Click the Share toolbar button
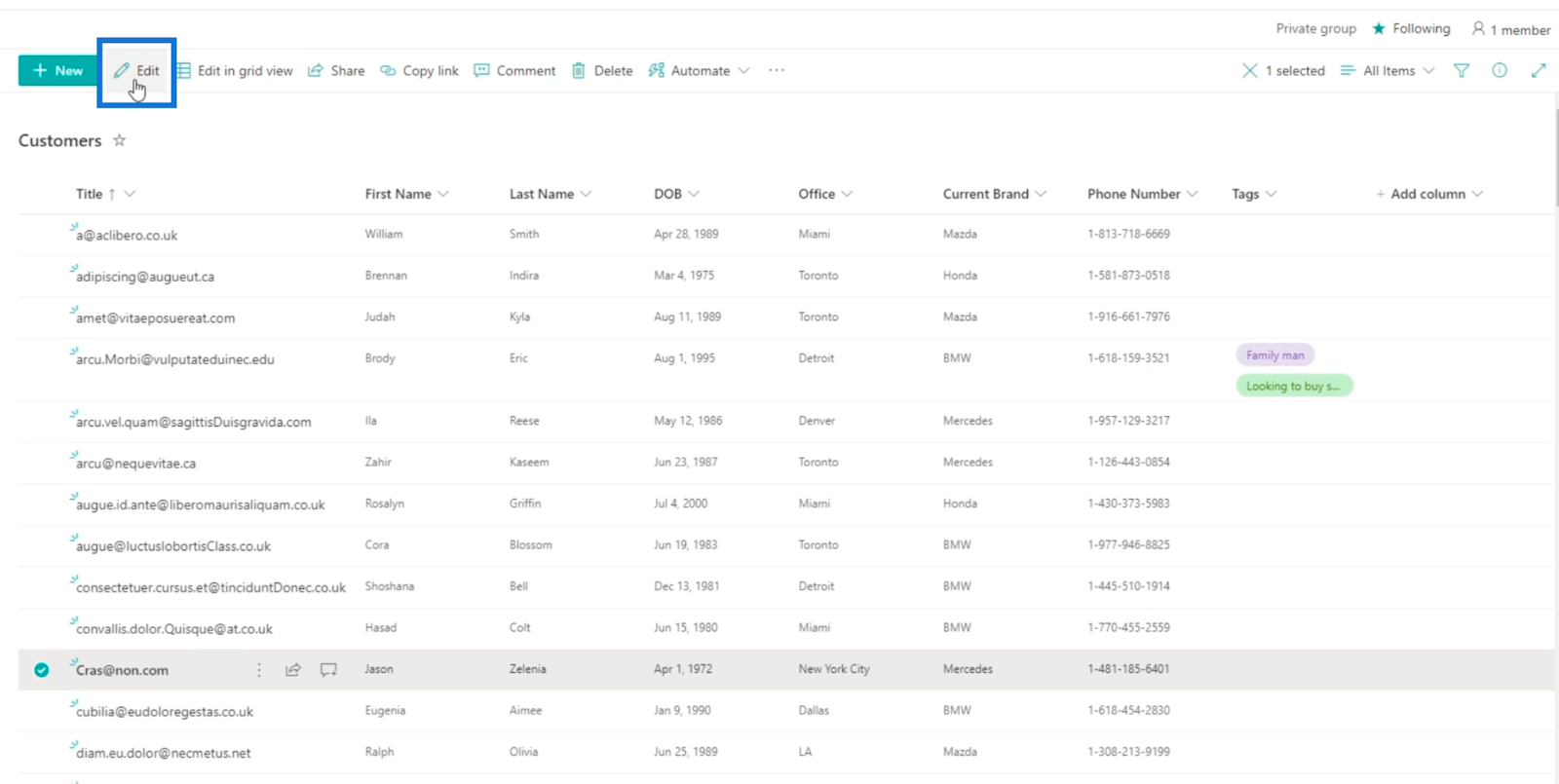This screenshot has height=784, width=1559. pyautogui.click(x=336, y=70)
